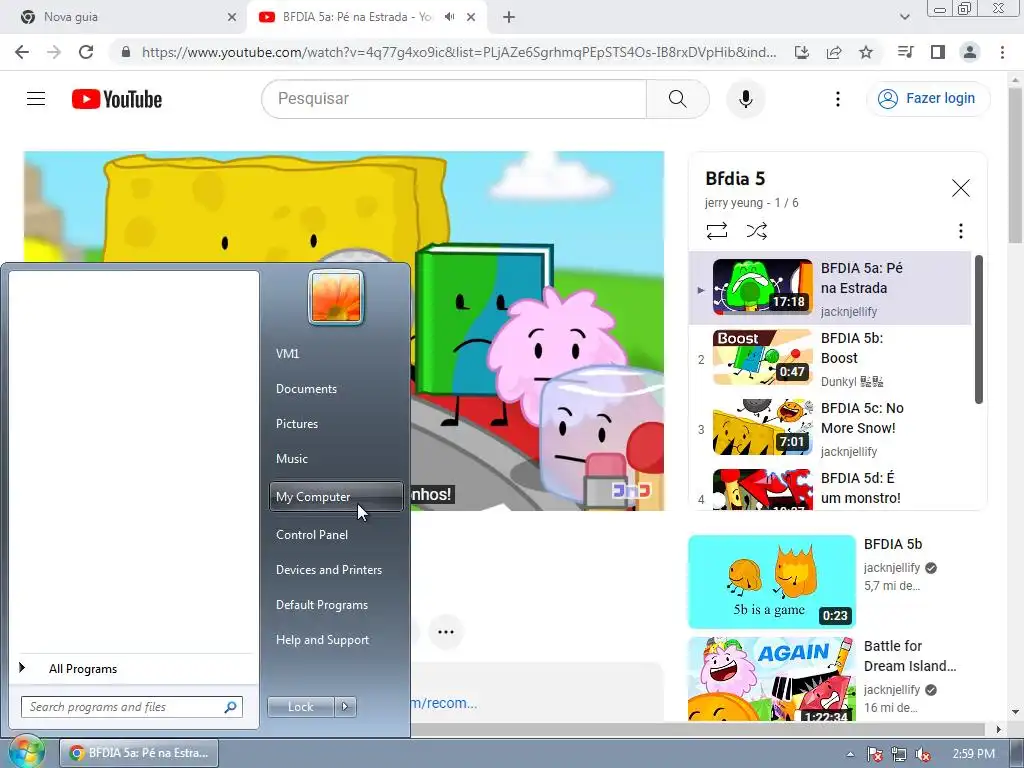Click the Fazer login button

click(928, 99)
